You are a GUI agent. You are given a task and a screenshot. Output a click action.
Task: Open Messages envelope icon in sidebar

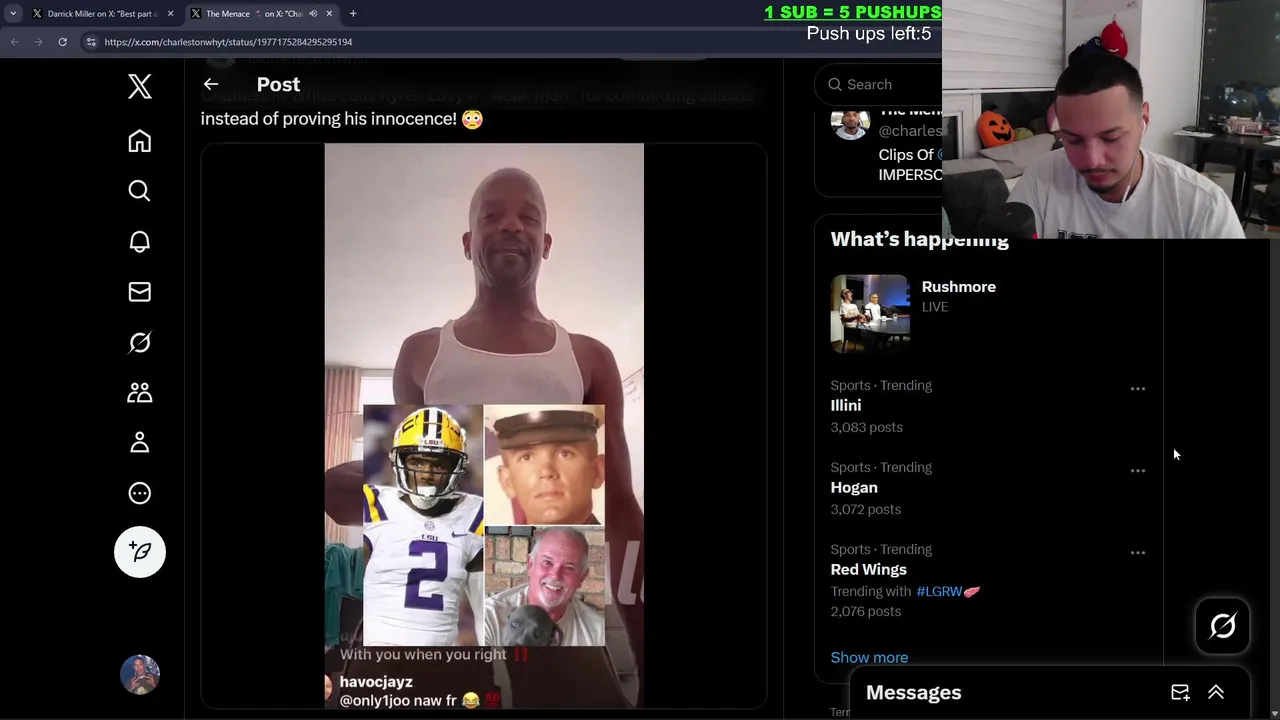[140, 292]
